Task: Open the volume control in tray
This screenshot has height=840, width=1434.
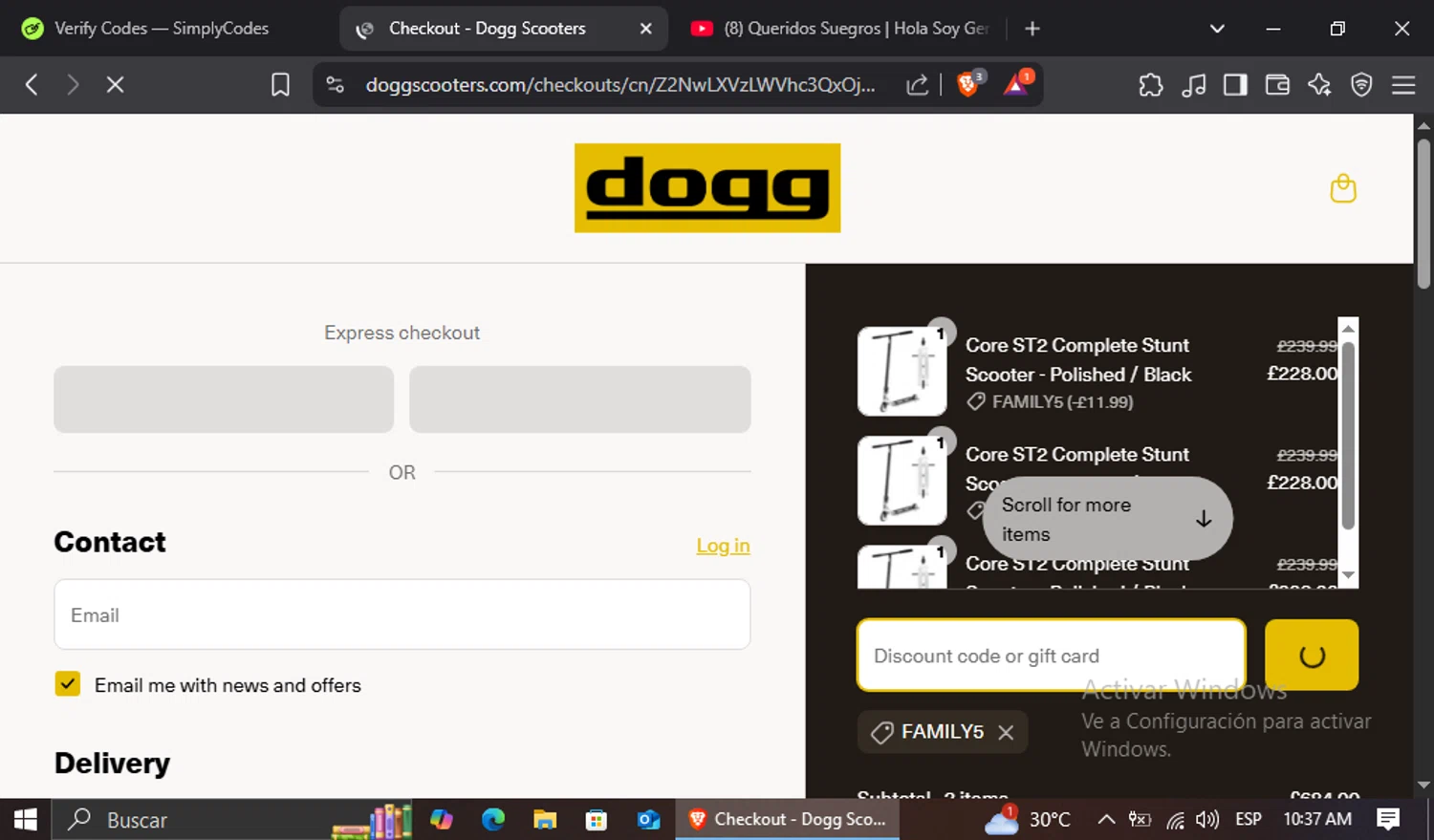Action: pos(1206,819)
